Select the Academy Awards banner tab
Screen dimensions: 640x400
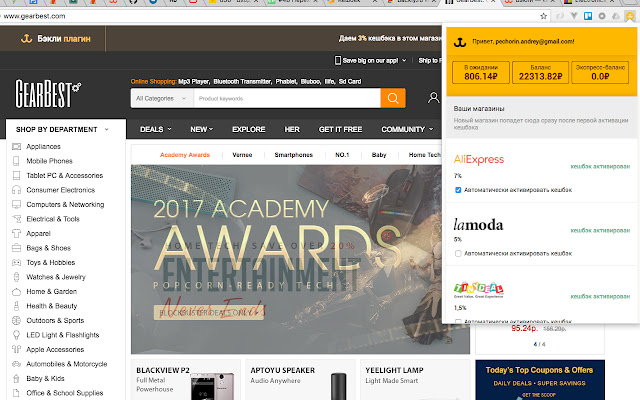coord(185,155)
